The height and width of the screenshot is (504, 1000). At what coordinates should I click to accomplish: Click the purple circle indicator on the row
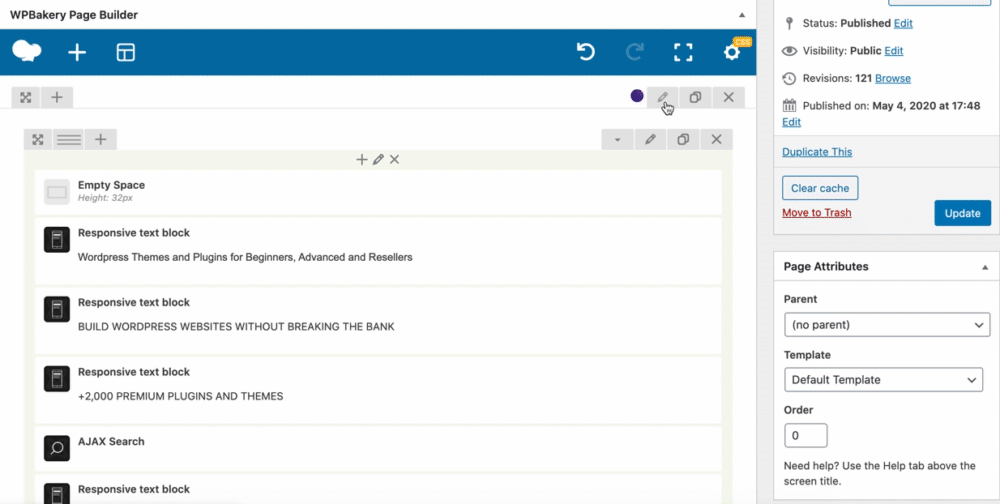pos(636,96)
